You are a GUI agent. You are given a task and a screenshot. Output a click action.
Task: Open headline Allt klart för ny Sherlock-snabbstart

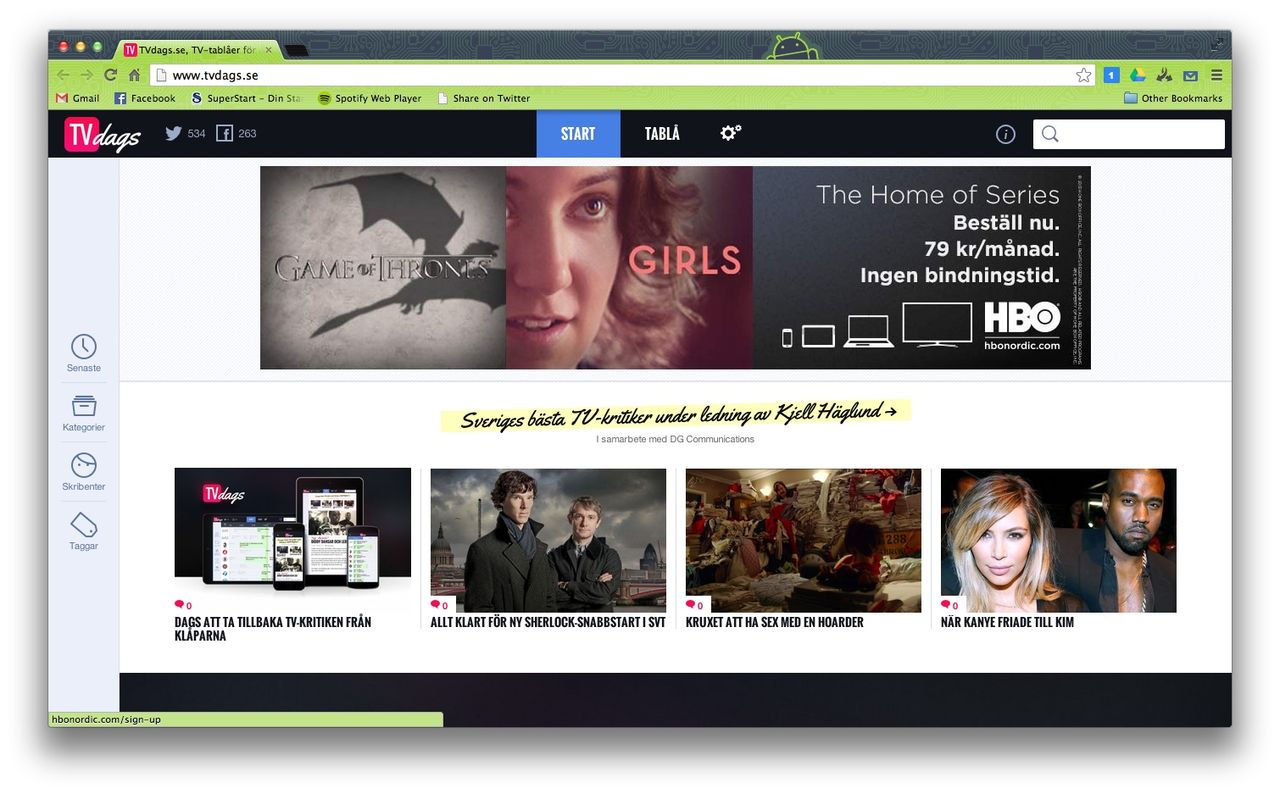click(548, 622)
